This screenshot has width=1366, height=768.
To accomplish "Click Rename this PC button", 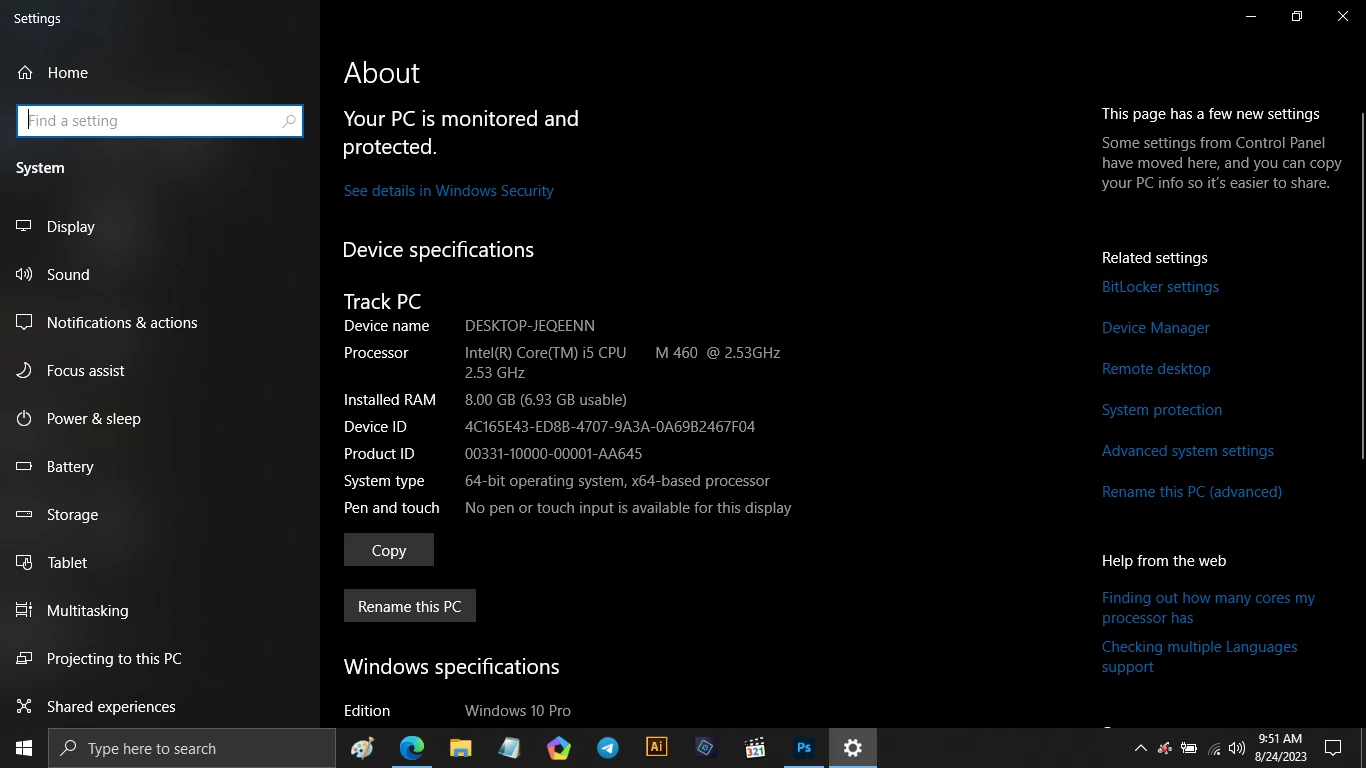I will pyautogui.click(x=410, y=606).
